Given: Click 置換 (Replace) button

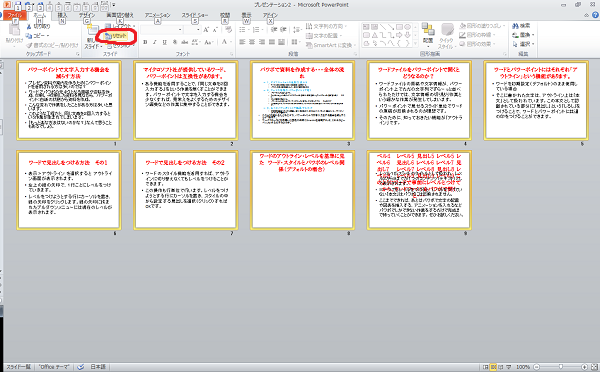Looking at the screenshot, I should click(x=523, y=35).
